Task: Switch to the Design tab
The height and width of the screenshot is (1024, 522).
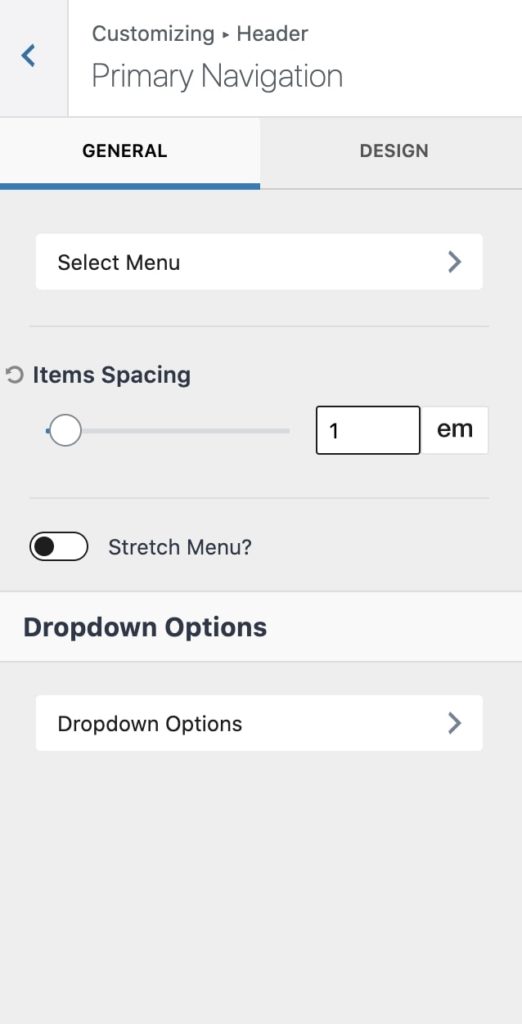Action: 393,151
